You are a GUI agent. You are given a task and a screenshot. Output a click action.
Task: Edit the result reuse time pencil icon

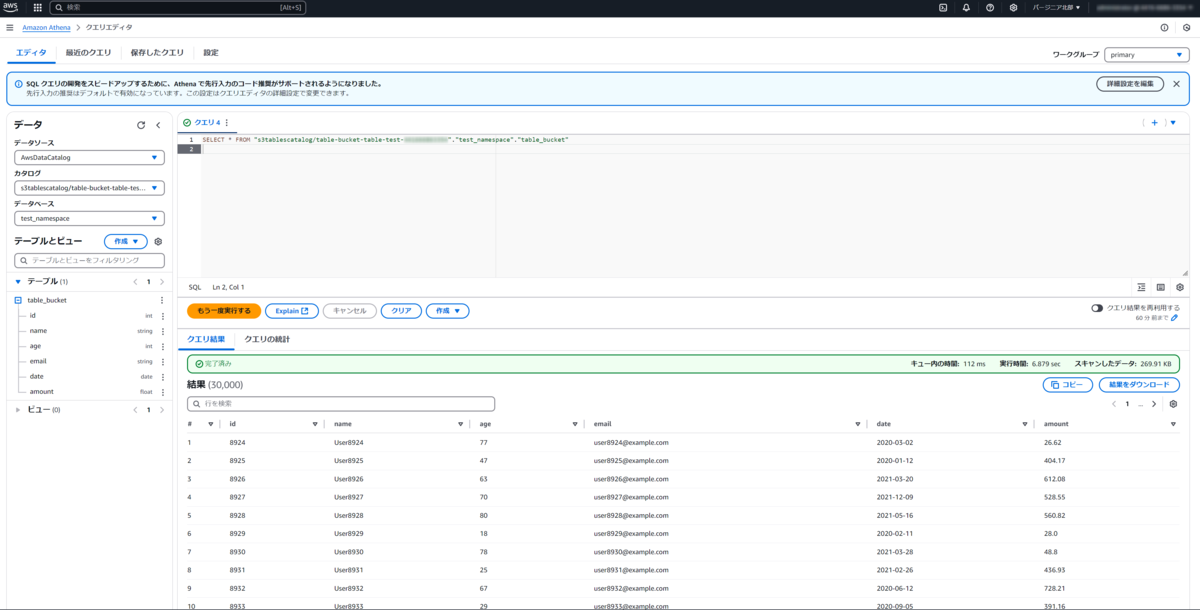point(1175,317)
